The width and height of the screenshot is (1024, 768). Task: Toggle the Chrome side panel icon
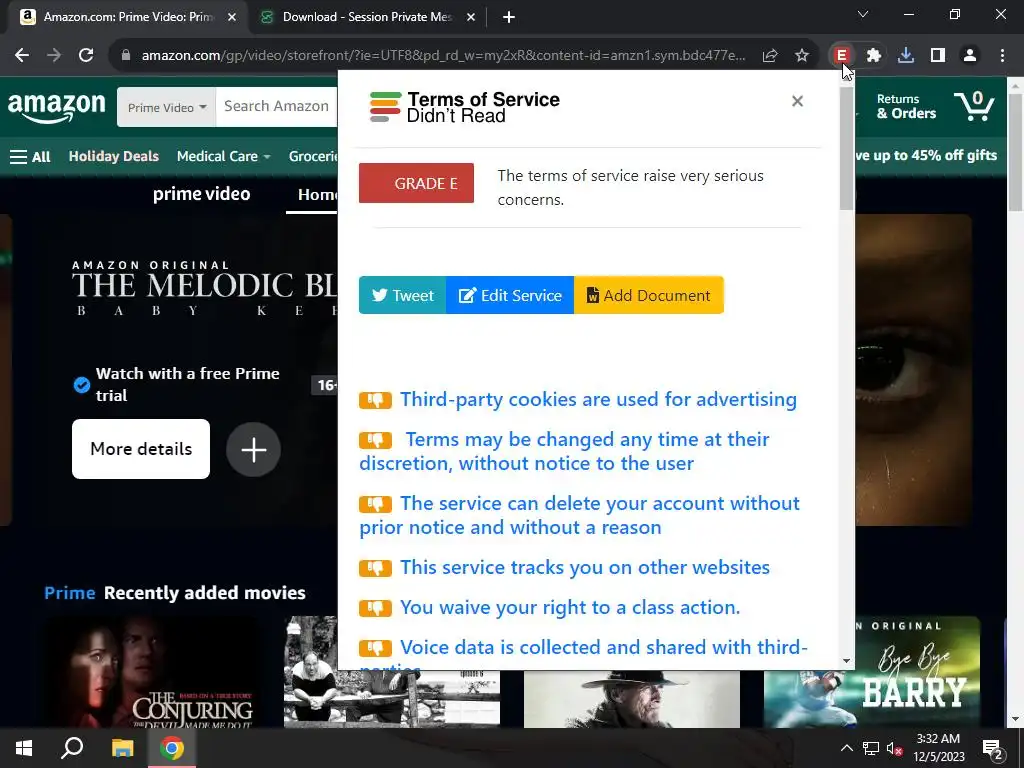point(938,56)
